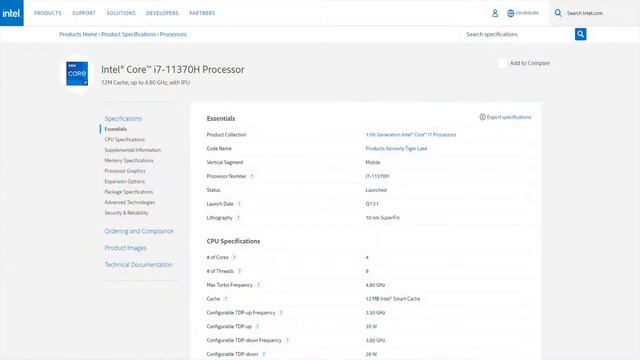Screen dimensions: 640x360
Task: Jump to Expansion Options in sidebar
Action: tap(124, 182)
